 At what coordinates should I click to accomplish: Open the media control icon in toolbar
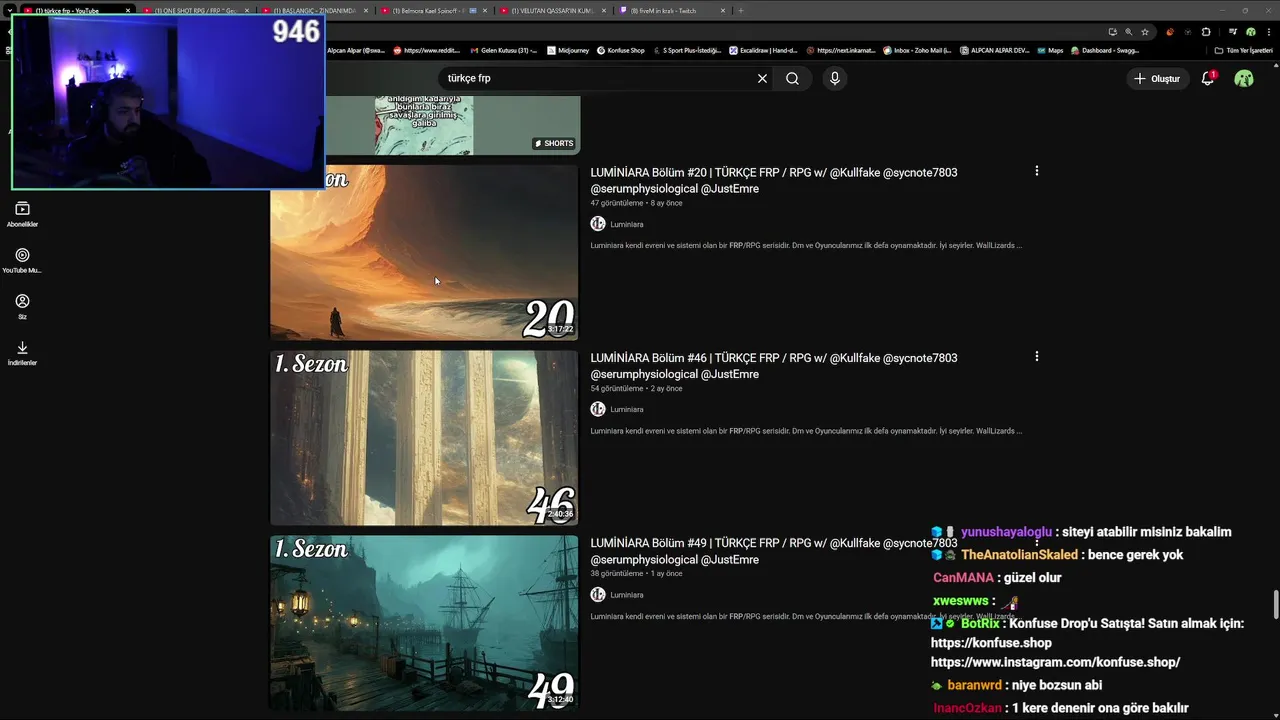[1233, 32]
